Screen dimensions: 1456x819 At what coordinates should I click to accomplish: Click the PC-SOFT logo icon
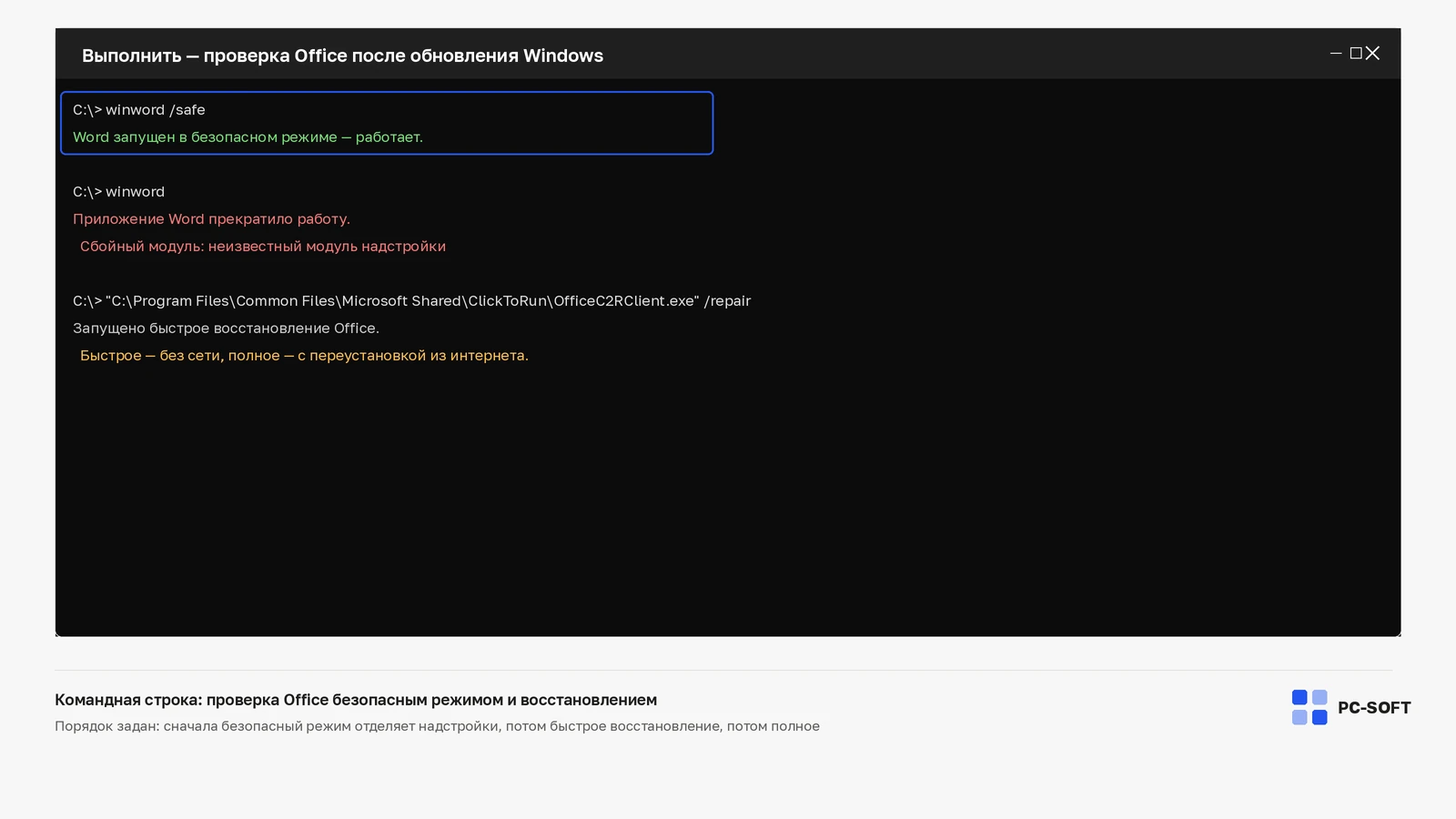coord(1309,707)
